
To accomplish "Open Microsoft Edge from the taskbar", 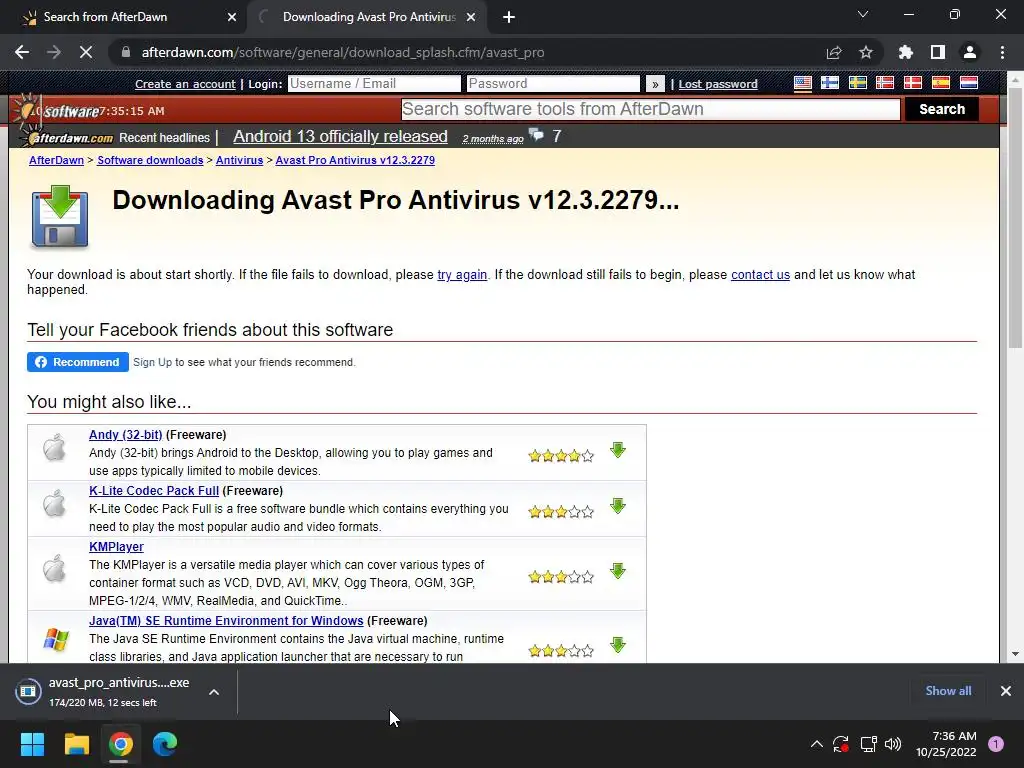I will tap(165, 744).
